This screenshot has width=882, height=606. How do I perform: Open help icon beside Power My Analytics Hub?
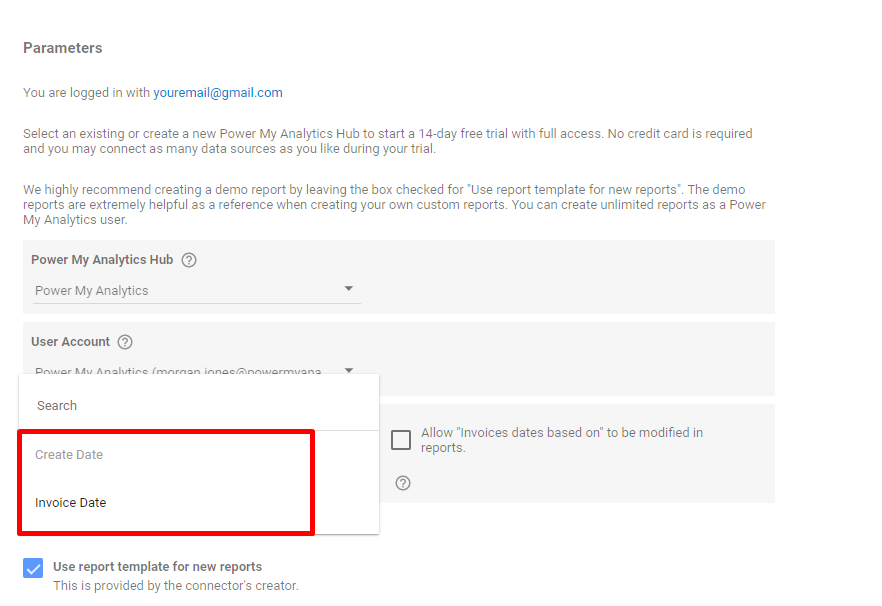[x=189, y=260]
